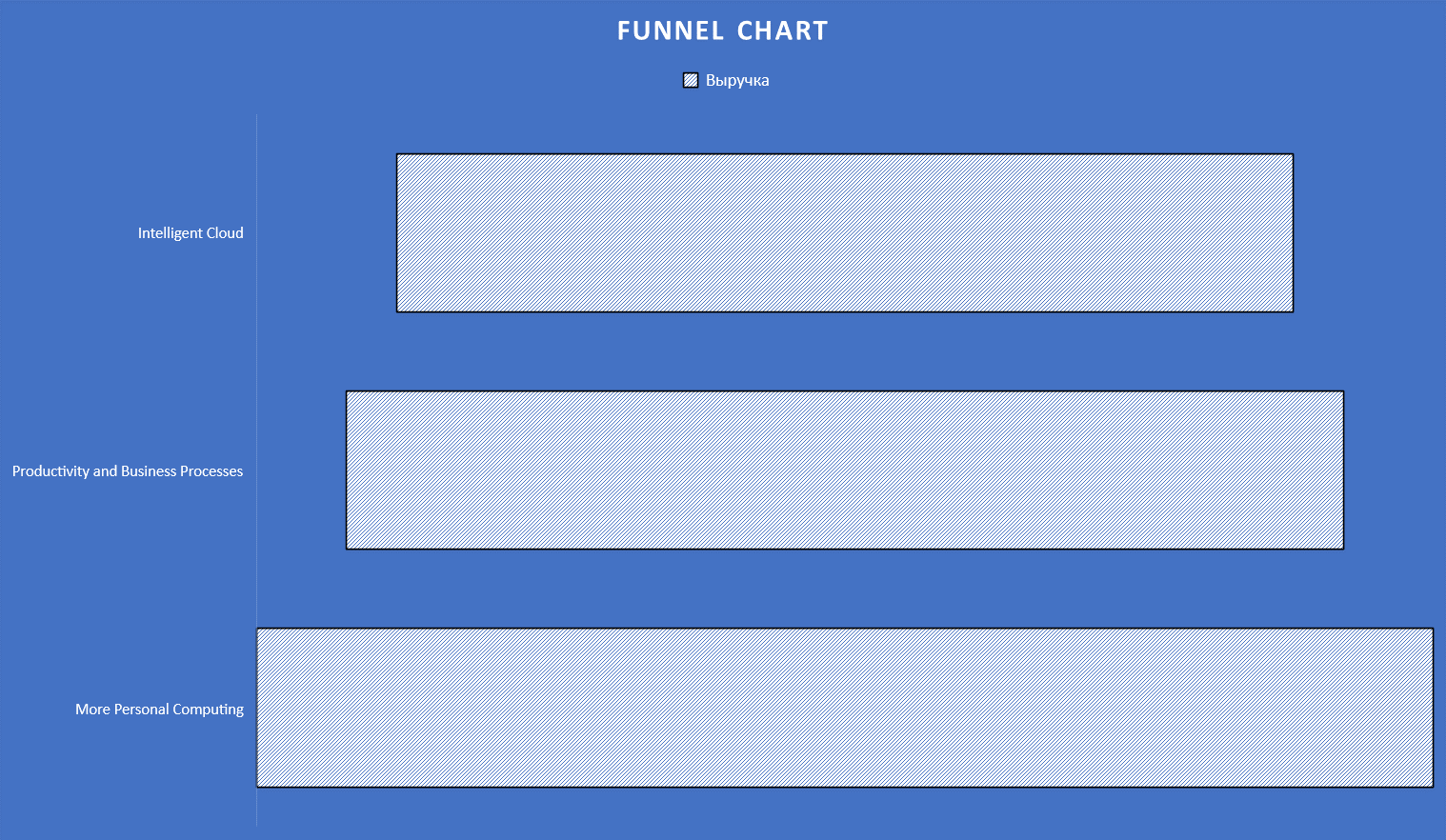The image size is (1446, 840).
Task: Click the hatched Выручка legend swatch
Action: (x=691, y=81)
